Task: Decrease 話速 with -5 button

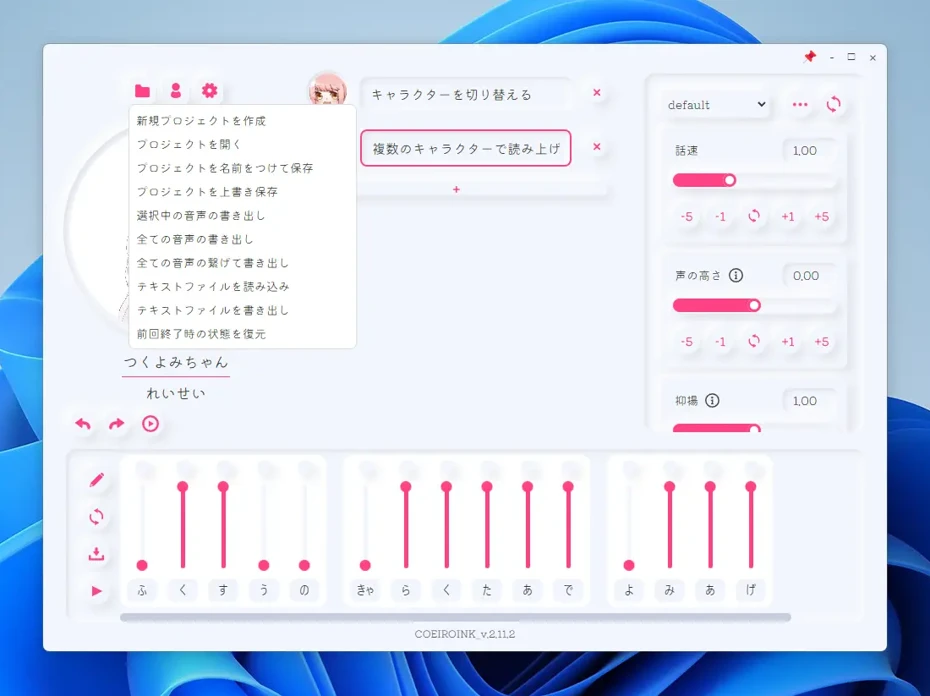Action: [x=687, y=217]
